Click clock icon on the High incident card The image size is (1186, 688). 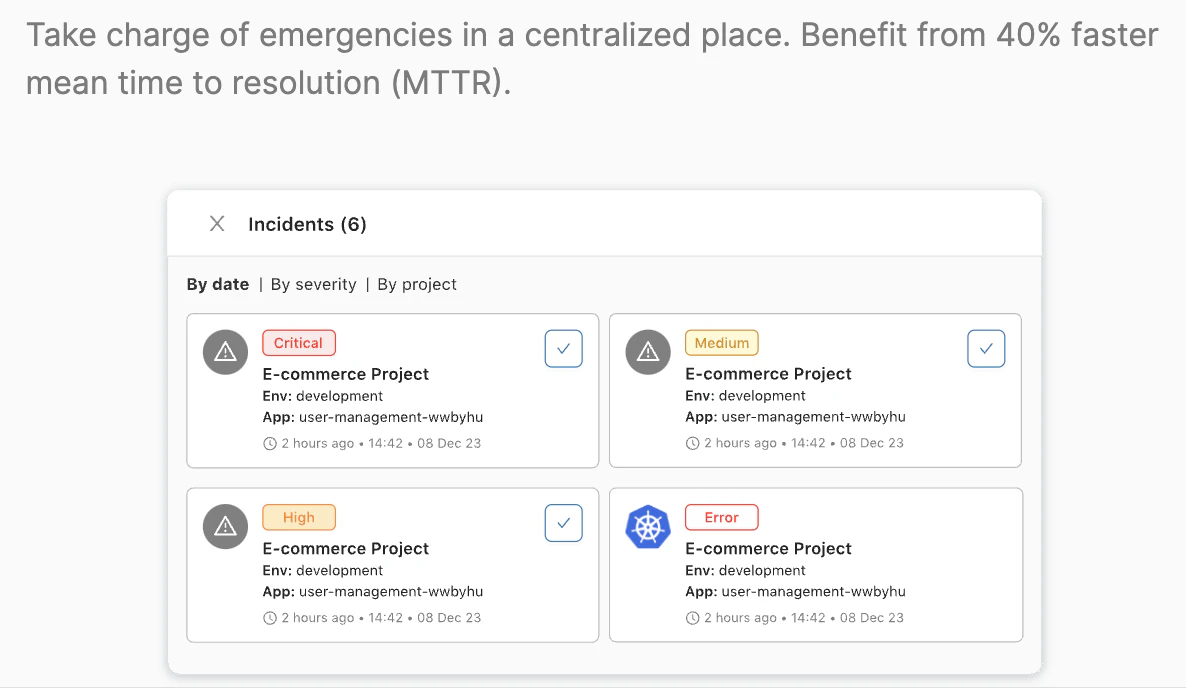point(270,618)
